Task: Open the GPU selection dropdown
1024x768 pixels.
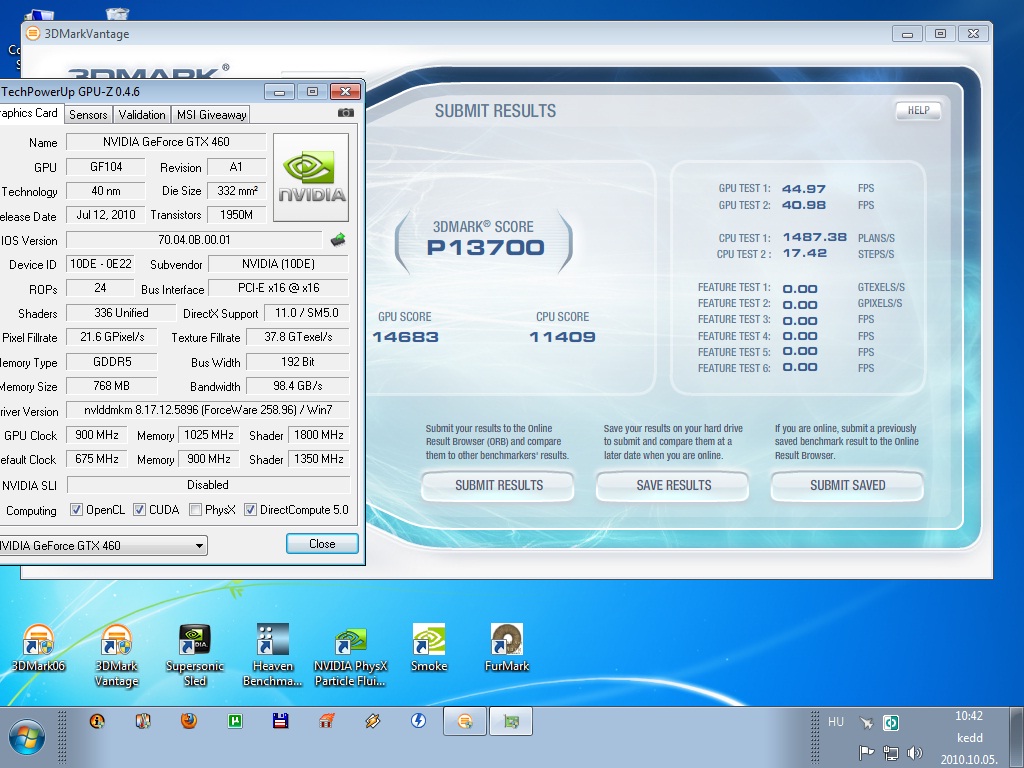Action: pyautogui.click(x=103, y=545)
